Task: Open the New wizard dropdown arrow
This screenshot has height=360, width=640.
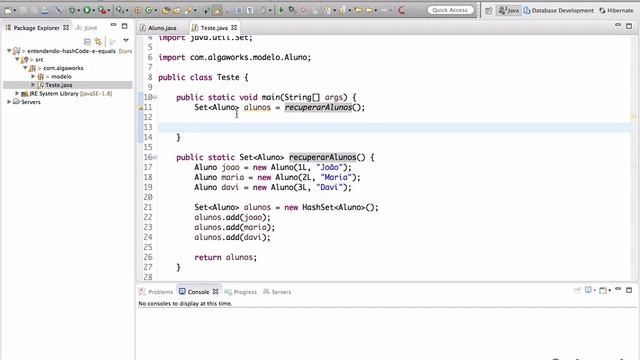Action: coord(14,11)
